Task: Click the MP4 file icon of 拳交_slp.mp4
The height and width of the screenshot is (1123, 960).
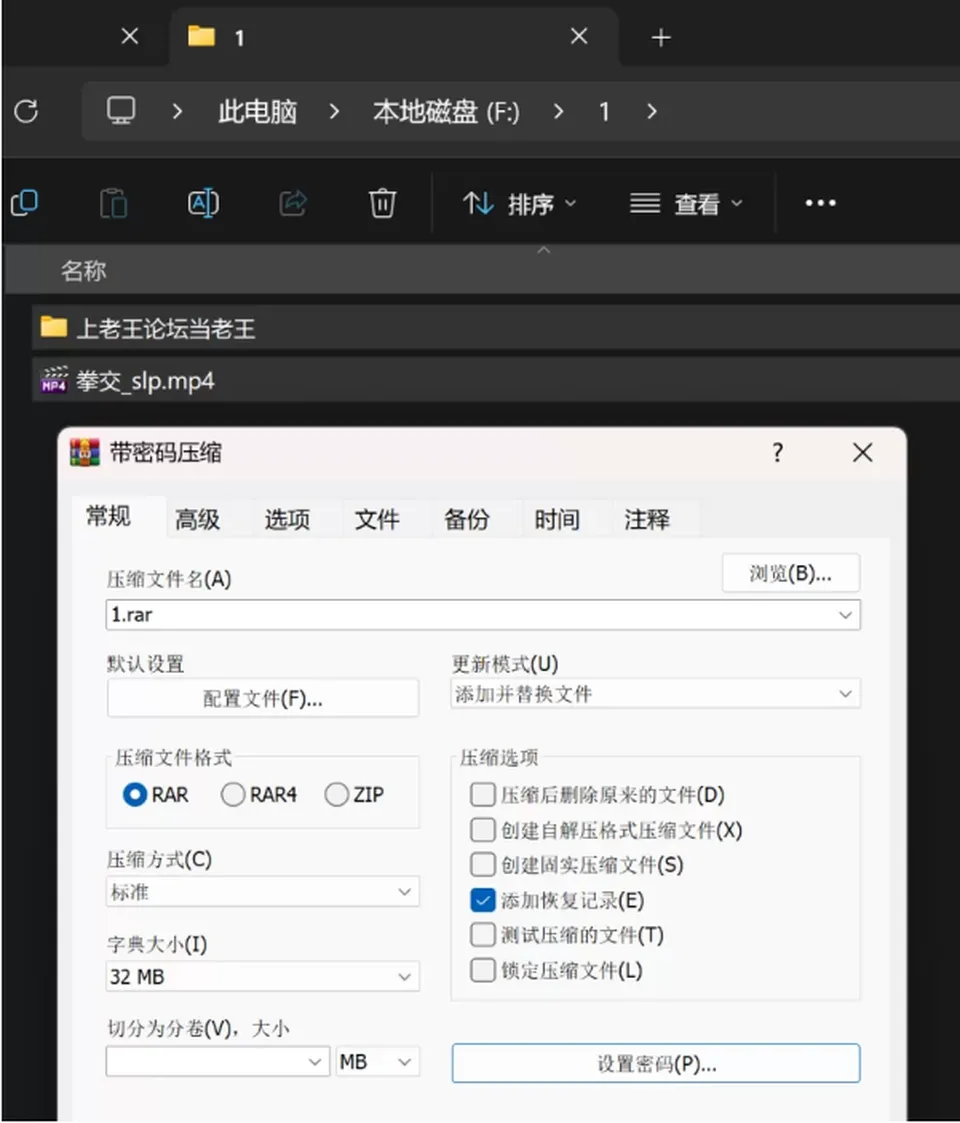Action: pos(54,380)
